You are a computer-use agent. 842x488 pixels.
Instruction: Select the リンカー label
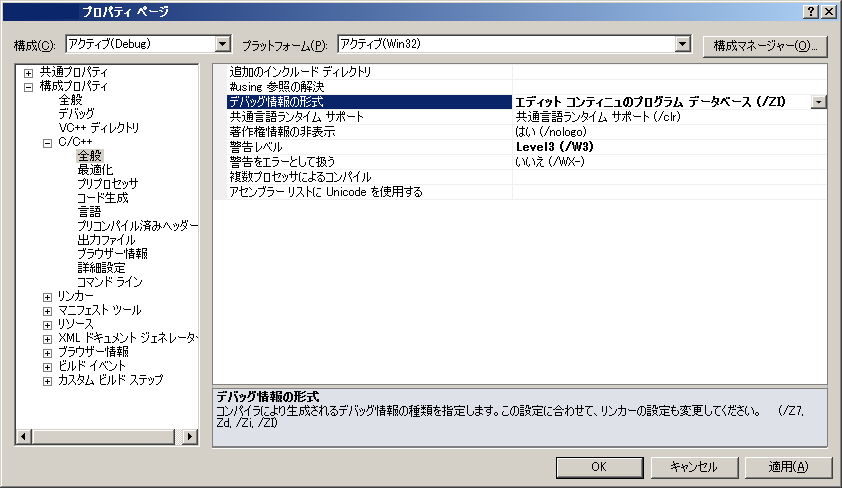(x=75, y=296)
